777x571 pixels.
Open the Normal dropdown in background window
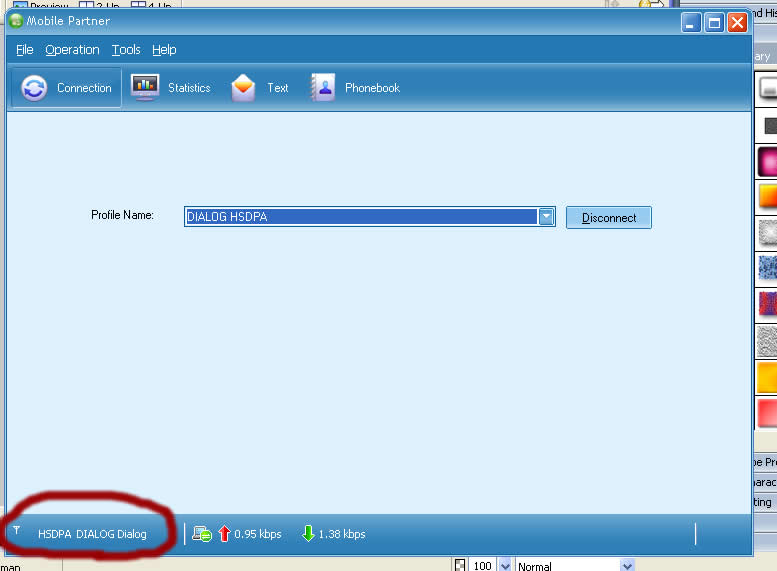[626, 565]
